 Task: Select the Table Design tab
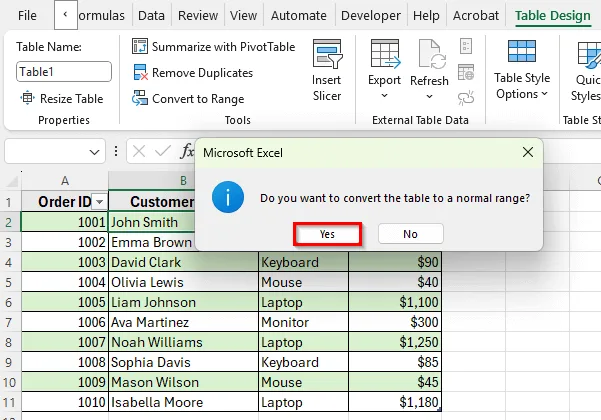pos(552,15)
